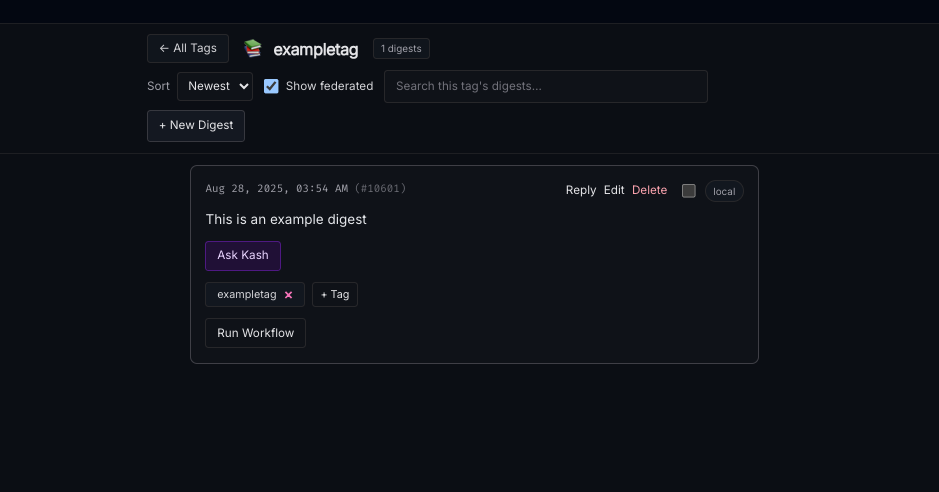This screenshot has height=492, width=939.
Task: Click the This is an example digest text
Action: pyautogui.click(x=286, y=219)
